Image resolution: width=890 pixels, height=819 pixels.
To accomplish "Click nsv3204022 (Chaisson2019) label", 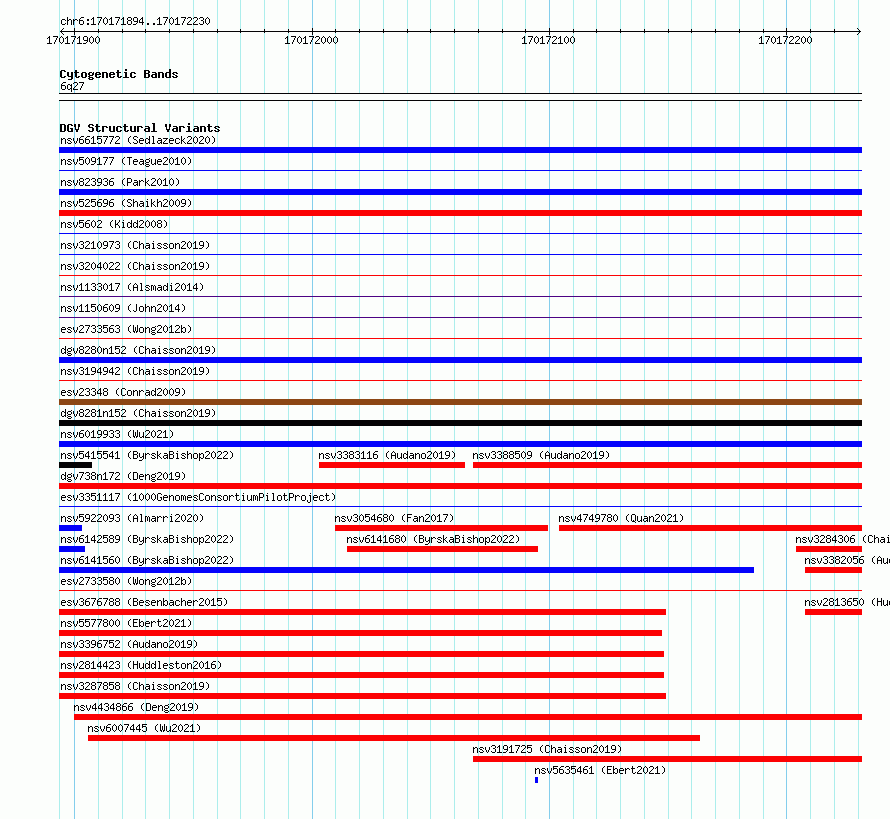I will (x=135, y=266).
